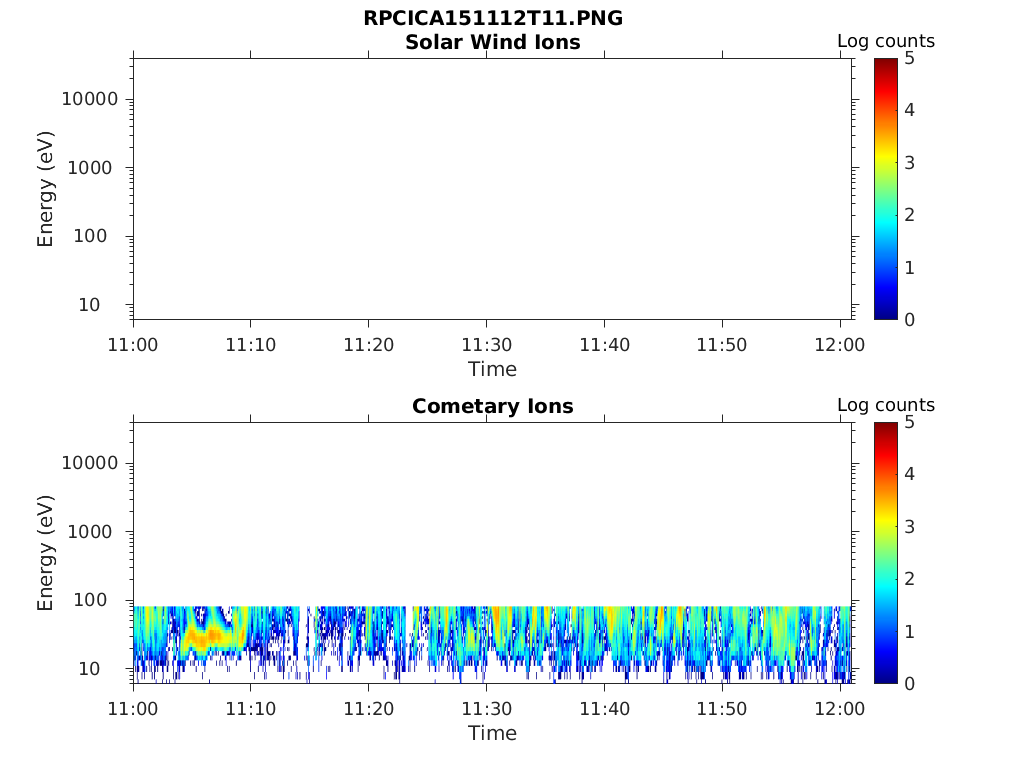Click the 11:50 tick label in the top panel

pos(722,345)
